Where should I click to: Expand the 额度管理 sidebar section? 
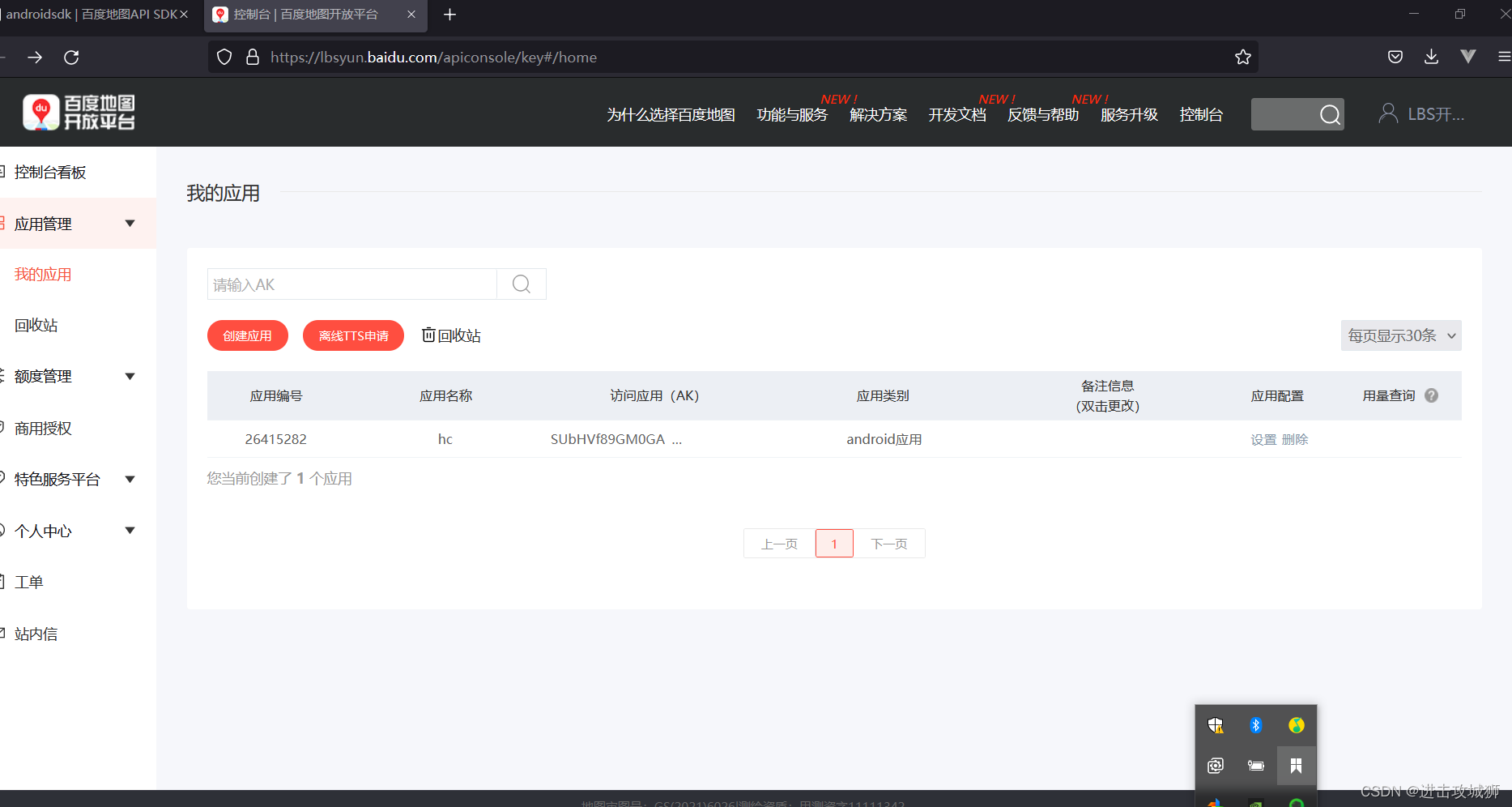tap(130, 376)
